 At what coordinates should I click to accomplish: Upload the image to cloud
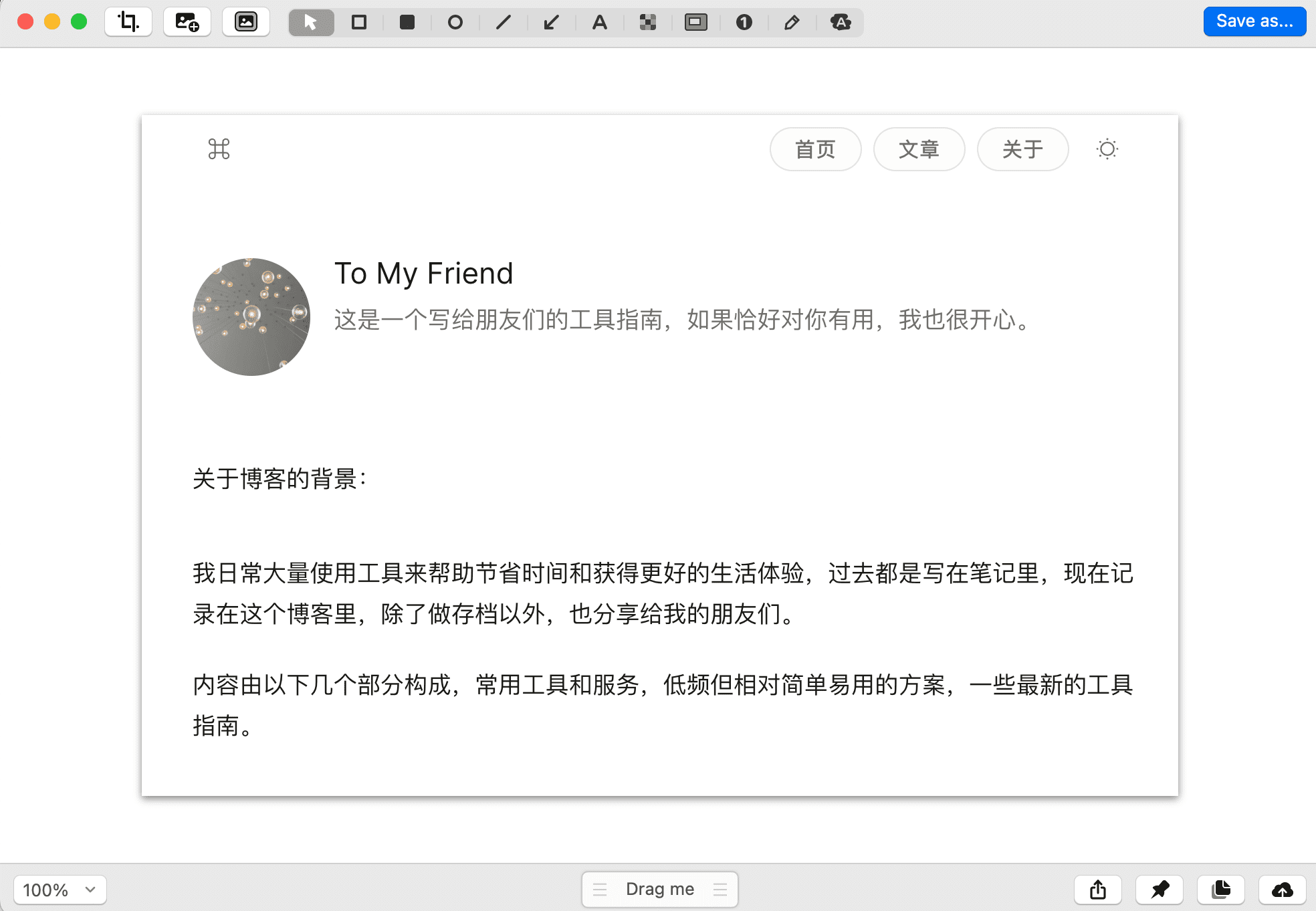[x=1283, y=890]
